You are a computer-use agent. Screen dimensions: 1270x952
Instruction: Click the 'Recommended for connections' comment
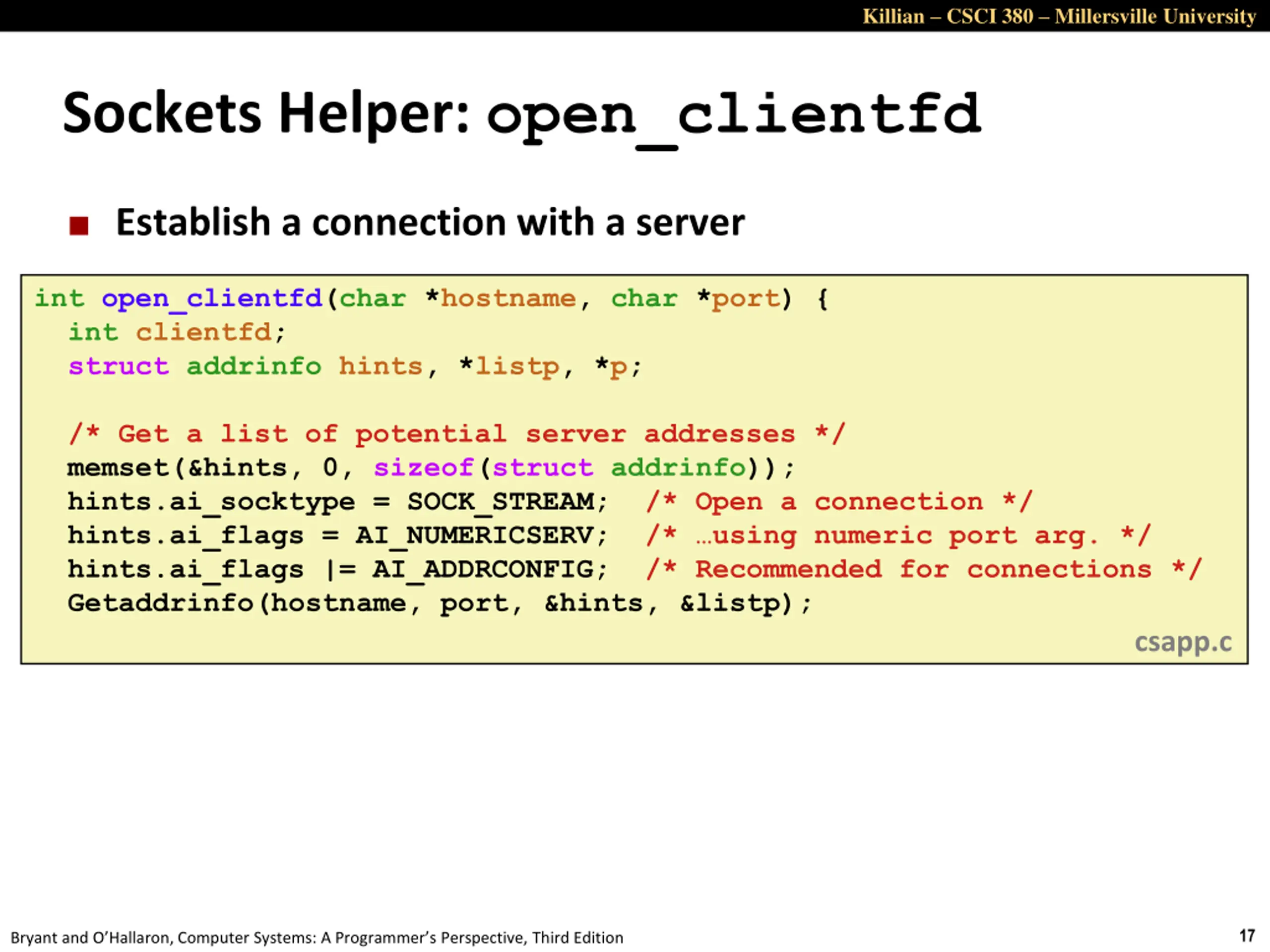coord(924,569)
